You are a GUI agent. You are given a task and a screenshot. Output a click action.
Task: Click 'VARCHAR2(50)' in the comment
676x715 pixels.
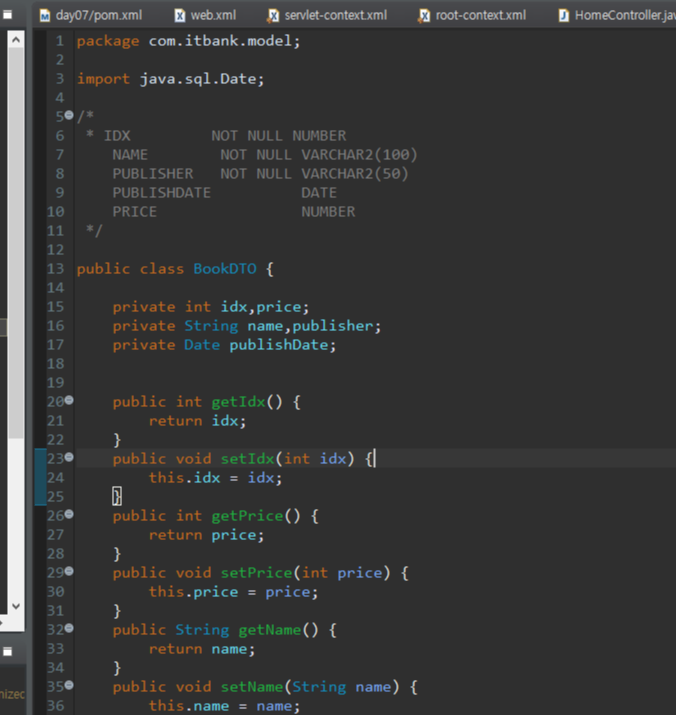[354, 174]
